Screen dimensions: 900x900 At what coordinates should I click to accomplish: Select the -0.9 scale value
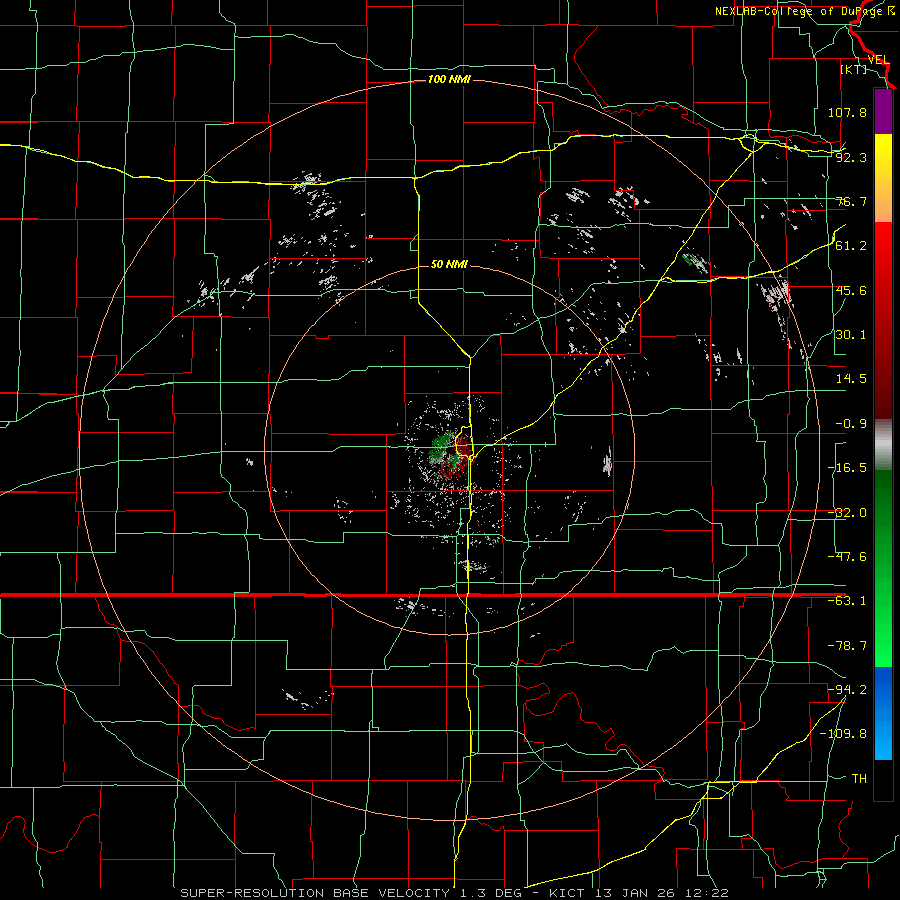coord(851,424)
